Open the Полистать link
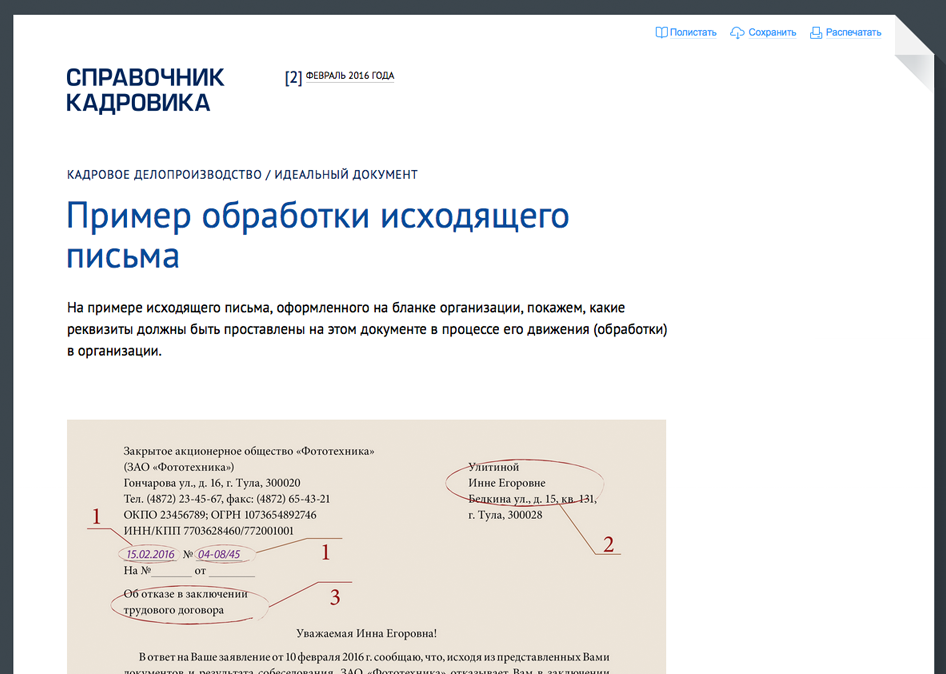 (693, 33)
